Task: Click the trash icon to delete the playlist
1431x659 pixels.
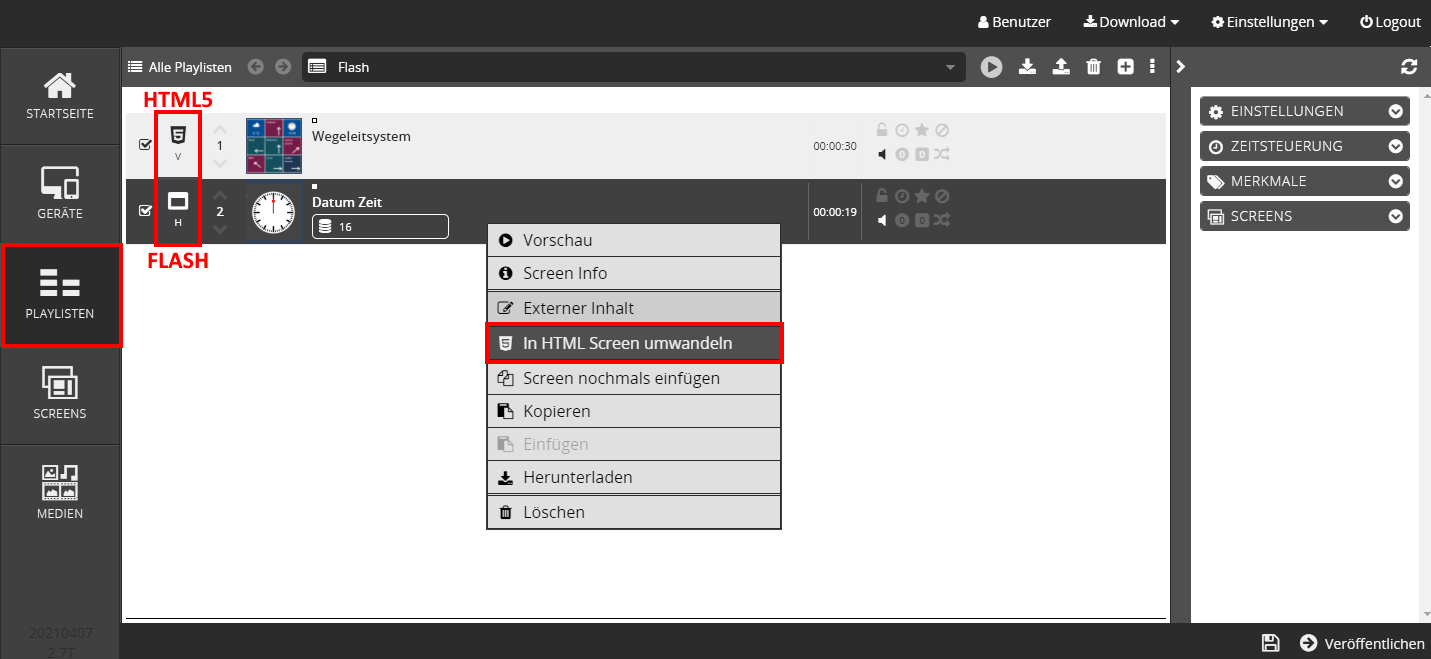Action: tap(1093, 67)
